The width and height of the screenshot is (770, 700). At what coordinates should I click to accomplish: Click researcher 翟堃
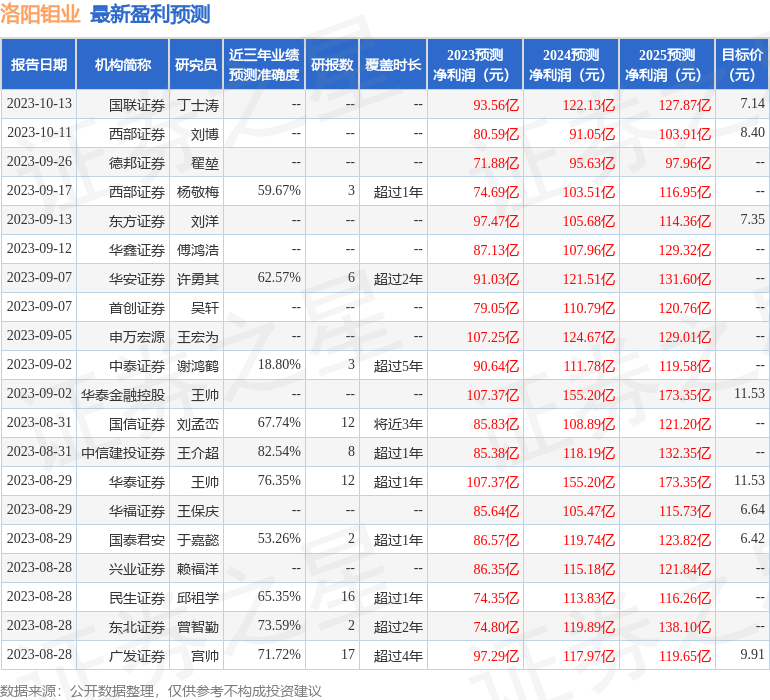tap(205, 163)
